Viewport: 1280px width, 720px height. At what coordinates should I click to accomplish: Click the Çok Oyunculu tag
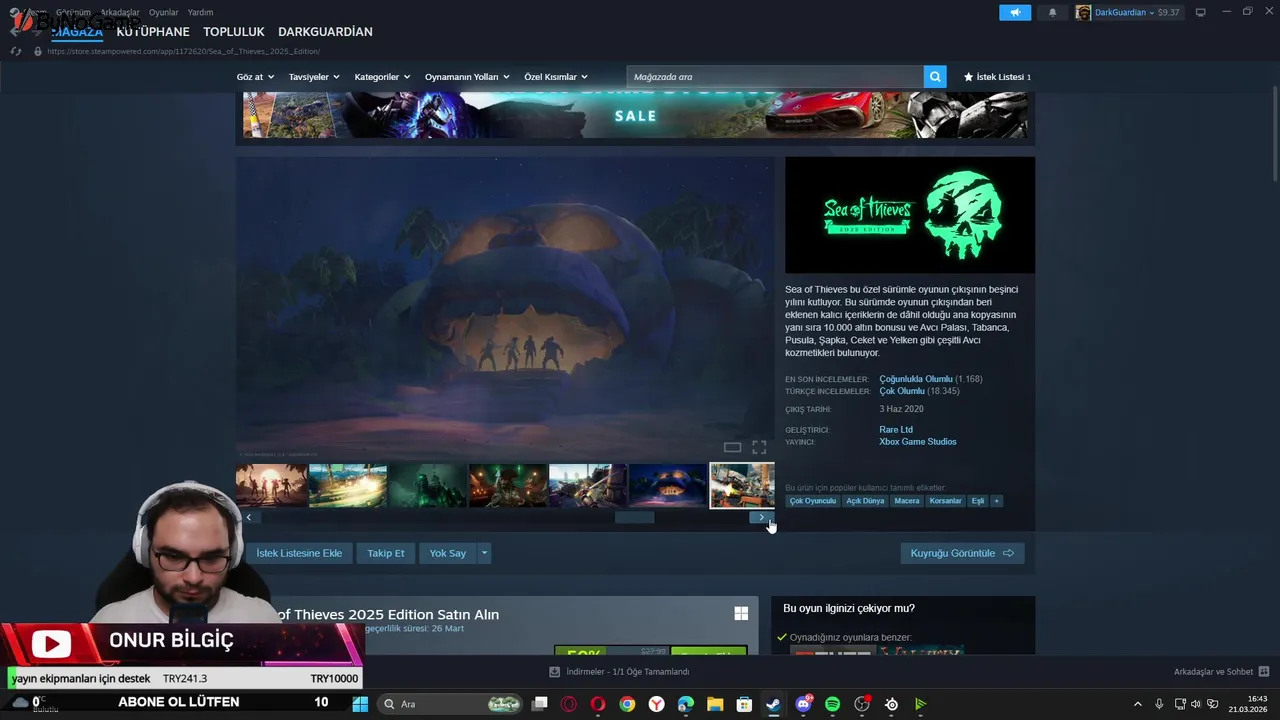(813, 501)
